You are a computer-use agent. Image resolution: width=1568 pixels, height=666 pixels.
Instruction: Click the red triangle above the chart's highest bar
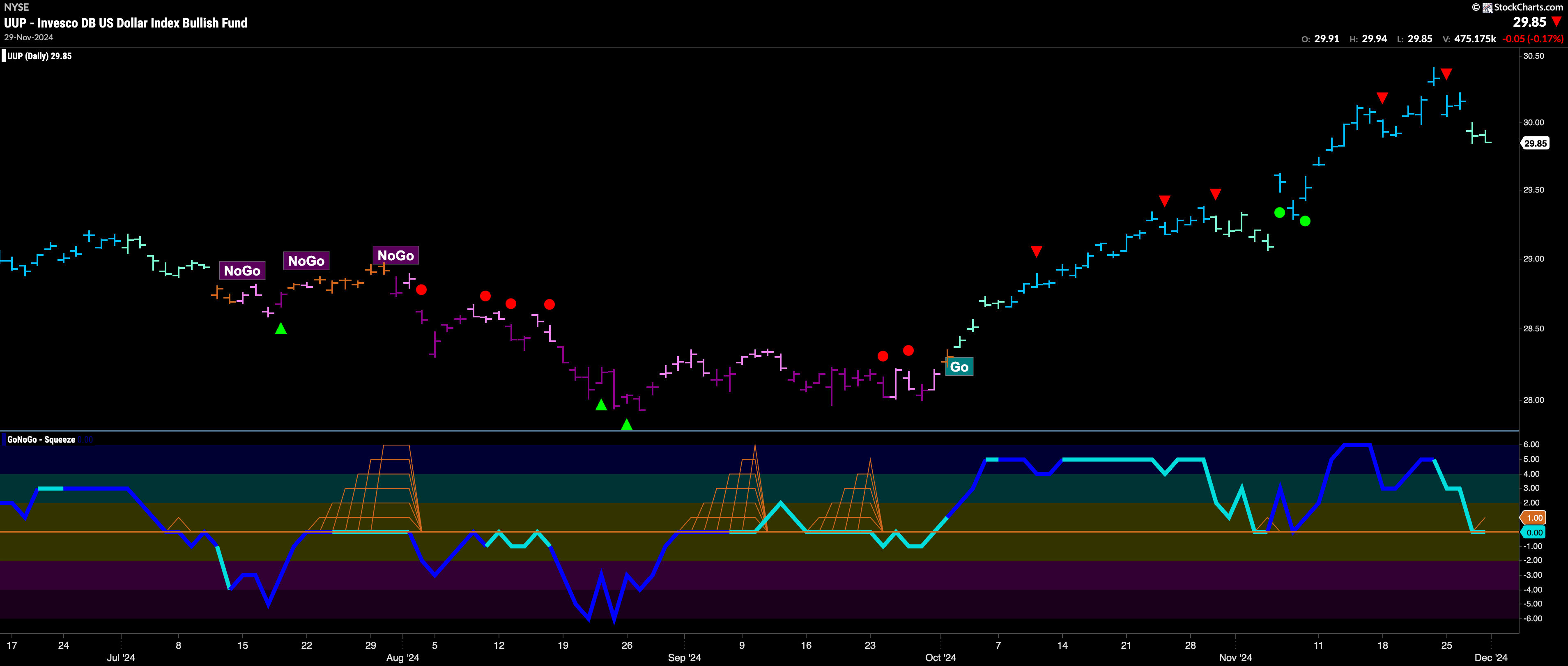click(1447, 74)
